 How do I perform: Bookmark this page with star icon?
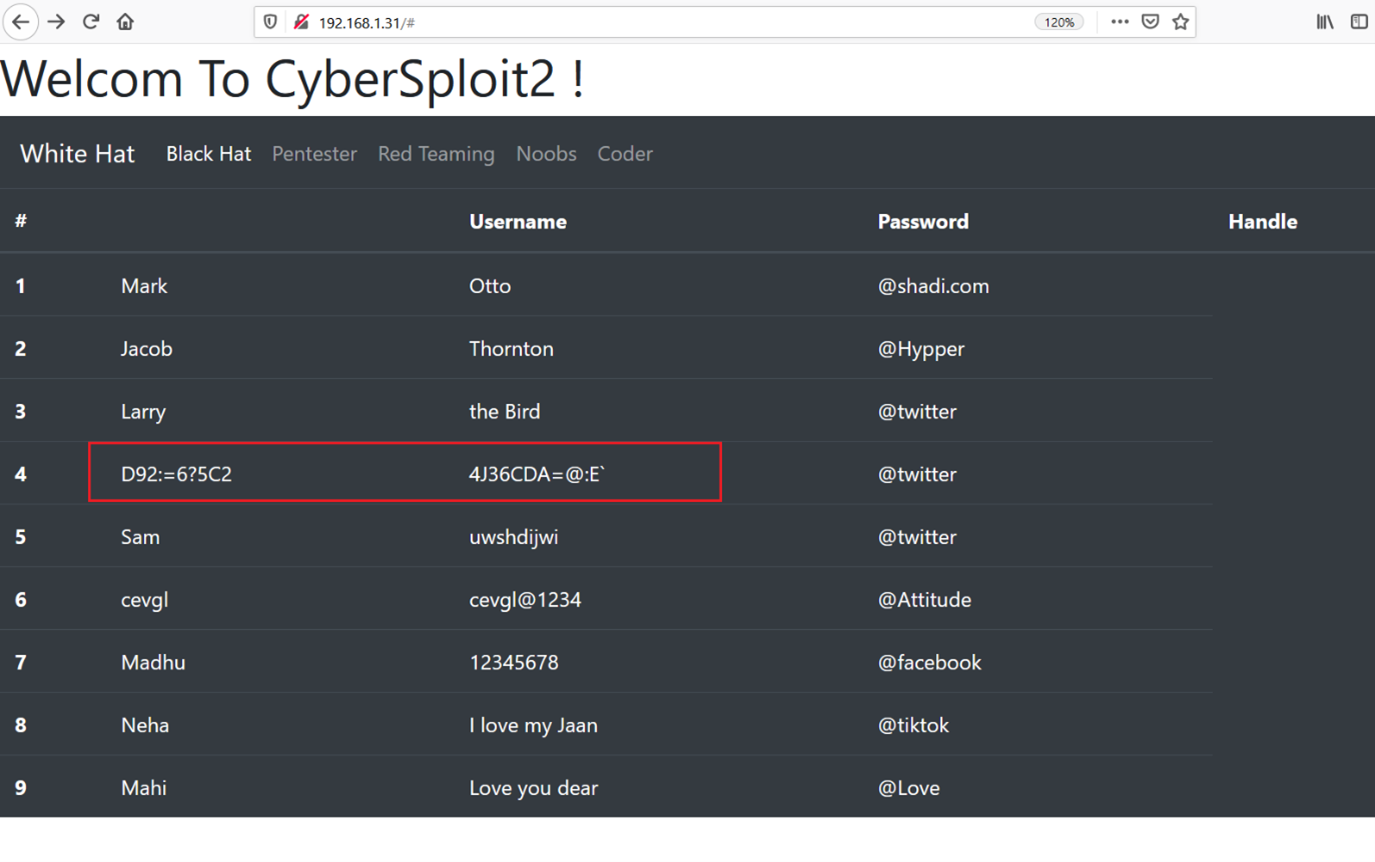[x=1181, y=21]
